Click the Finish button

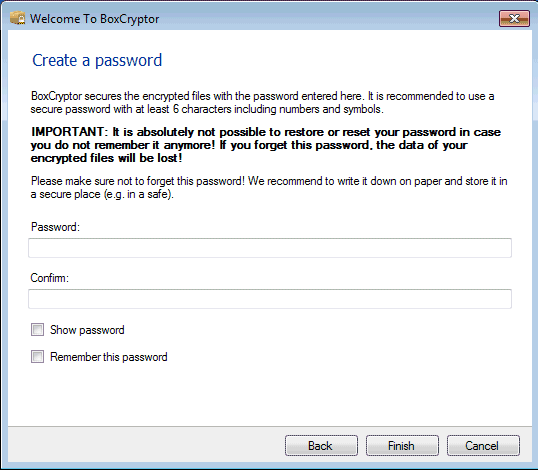coord(402,446)
